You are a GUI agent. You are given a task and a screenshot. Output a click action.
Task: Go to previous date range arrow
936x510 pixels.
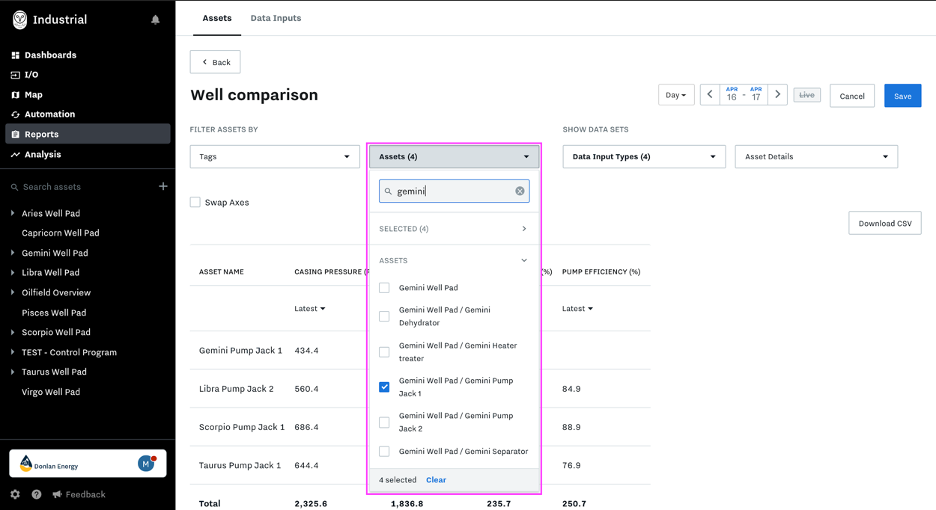[710, 94]
